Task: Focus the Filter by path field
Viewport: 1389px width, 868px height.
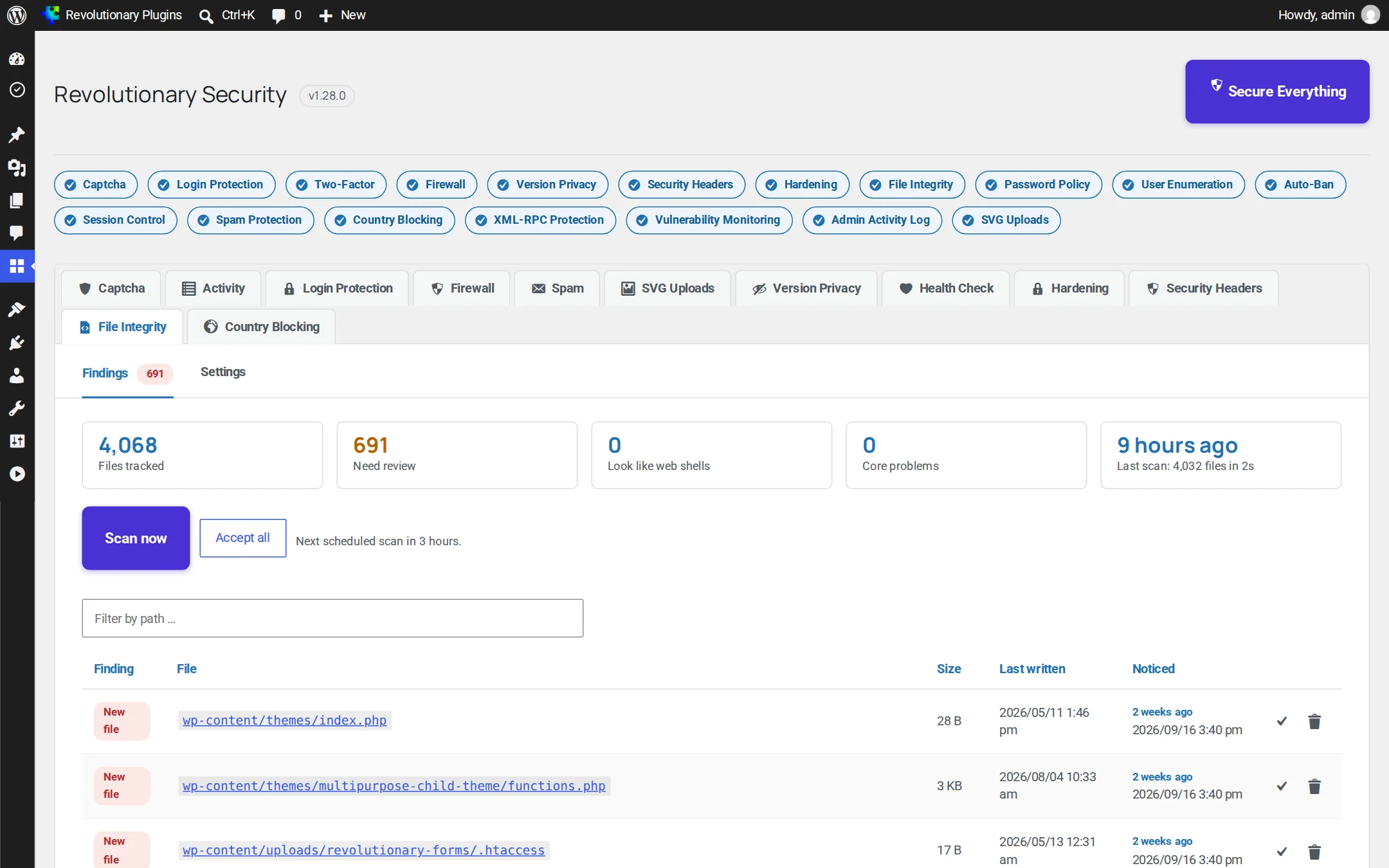Action: pyautogui.click(x=332, y=619)
